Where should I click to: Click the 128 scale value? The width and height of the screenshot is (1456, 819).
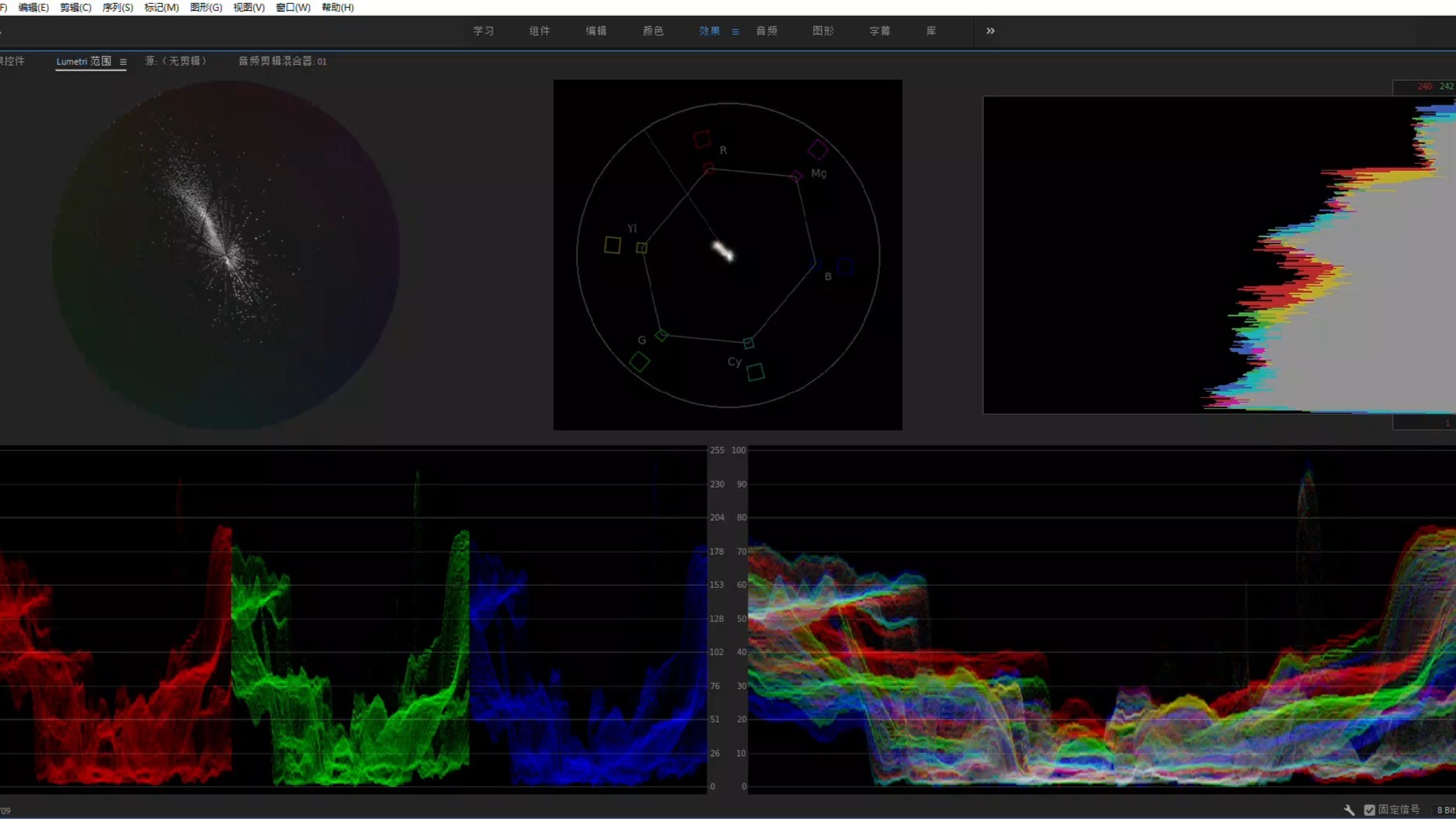point(717,619)
